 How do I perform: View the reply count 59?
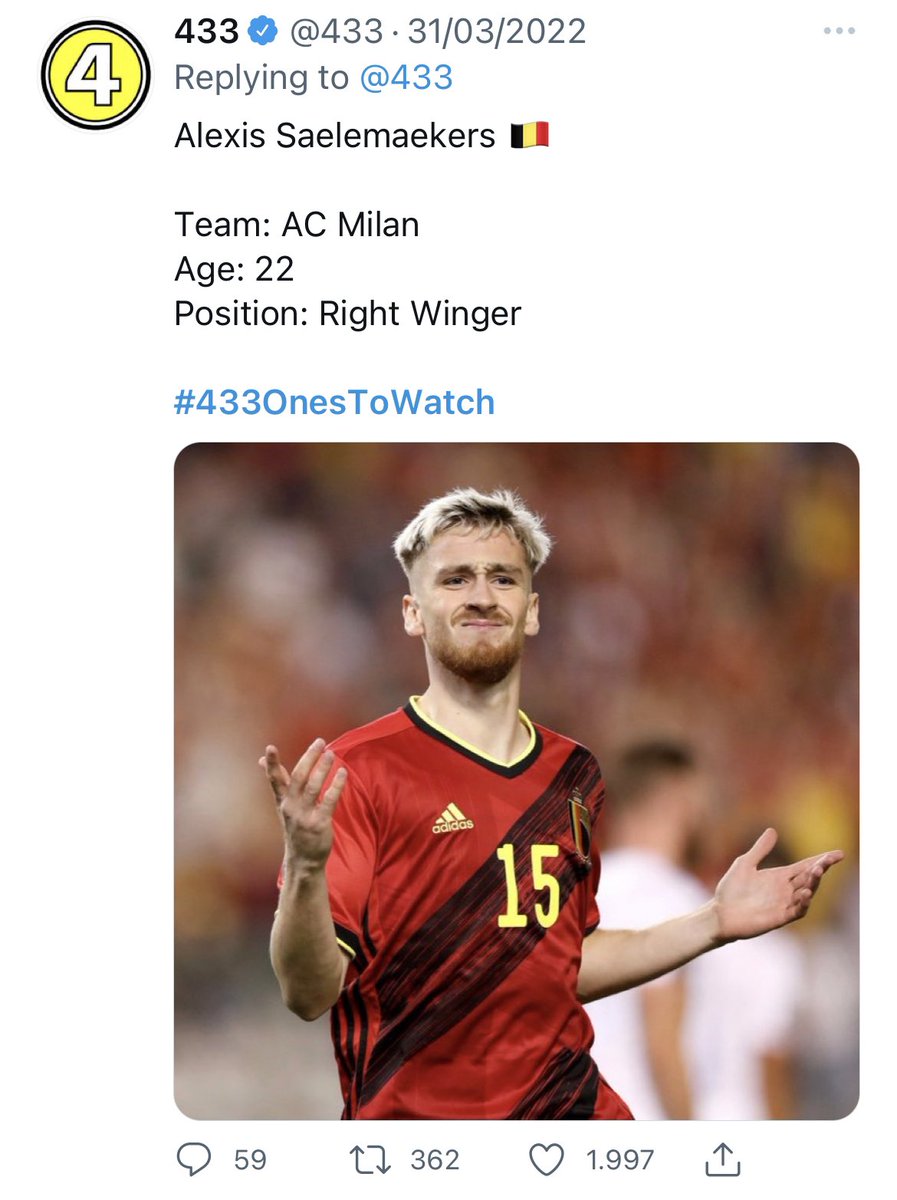coord(250,1160)
